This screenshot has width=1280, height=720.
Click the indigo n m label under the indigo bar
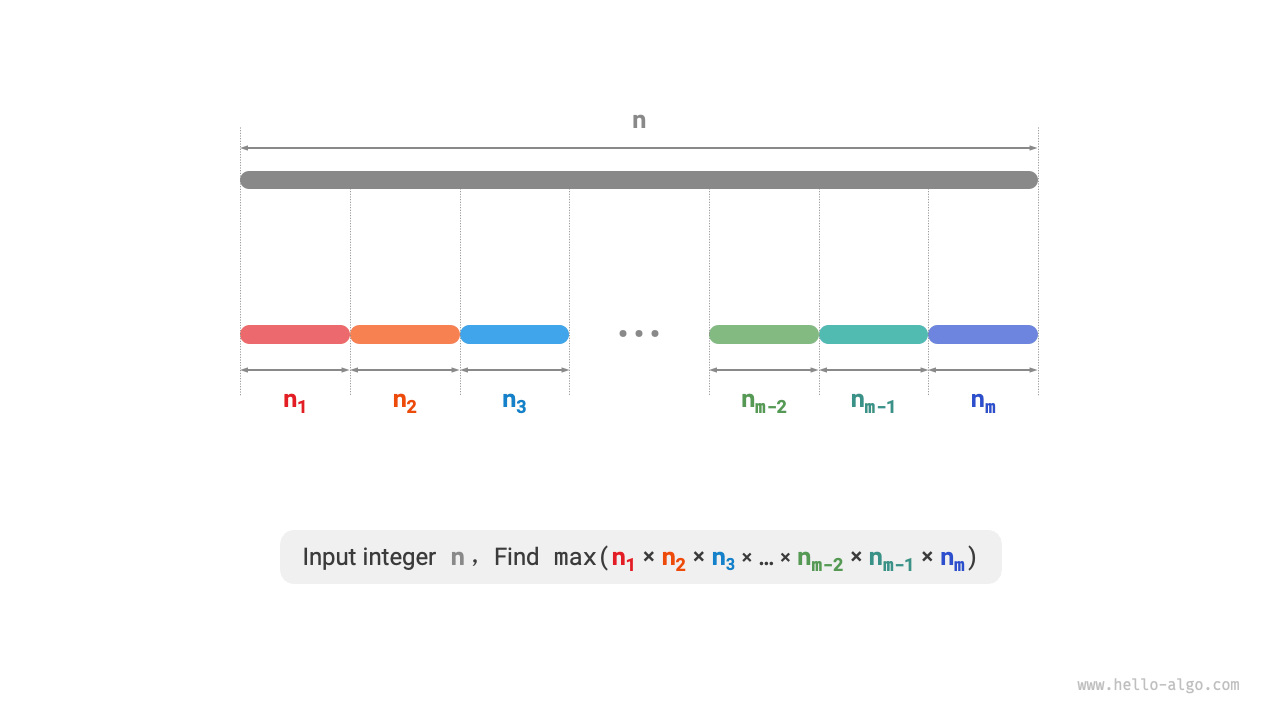983,402
